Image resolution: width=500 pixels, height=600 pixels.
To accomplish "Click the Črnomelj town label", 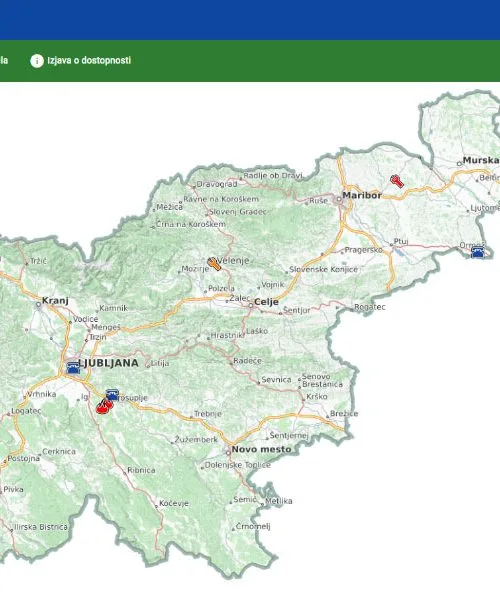I will point(253,526).
